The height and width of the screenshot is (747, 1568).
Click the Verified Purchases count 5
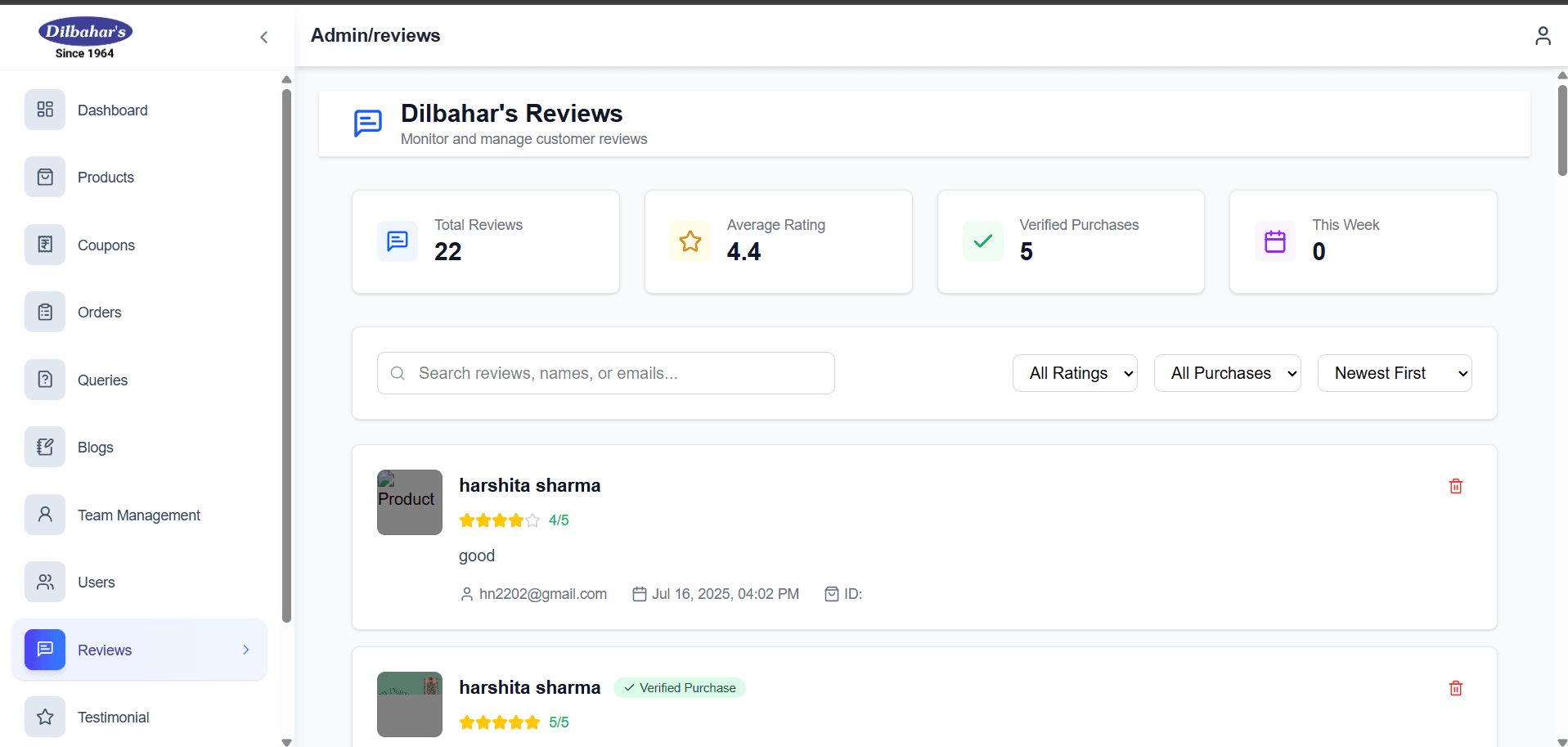[x=1027, y=251]
